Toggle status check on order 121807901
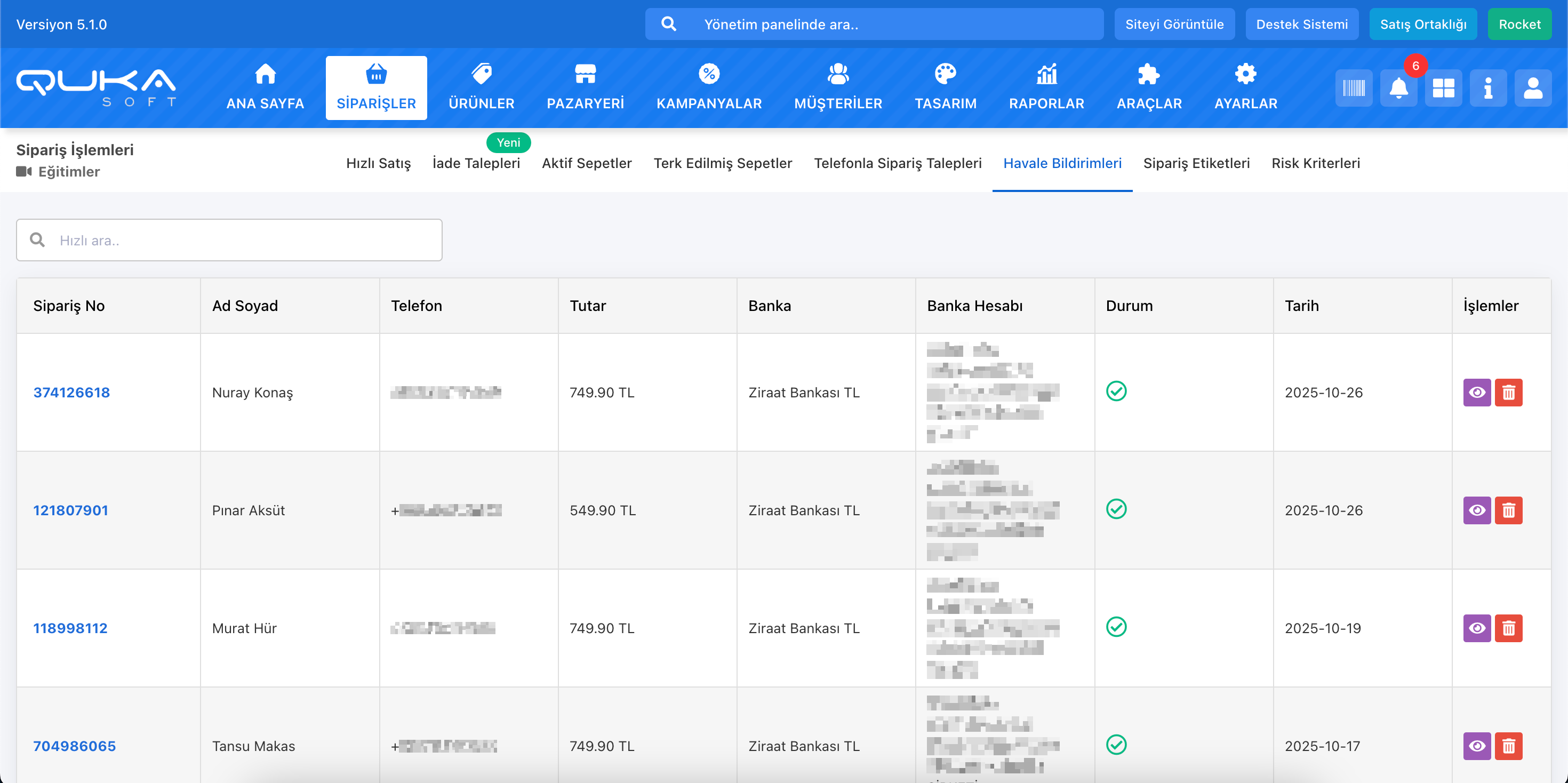This screenshot has width=1568, height=783. point(1116,509)
